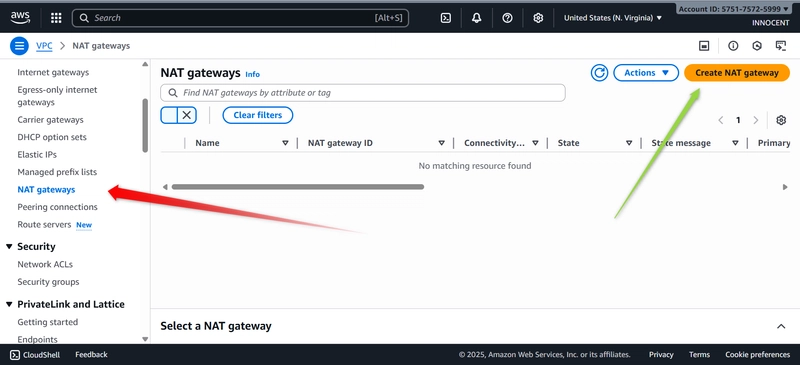Open Managed prefix lists

point(57,172)
